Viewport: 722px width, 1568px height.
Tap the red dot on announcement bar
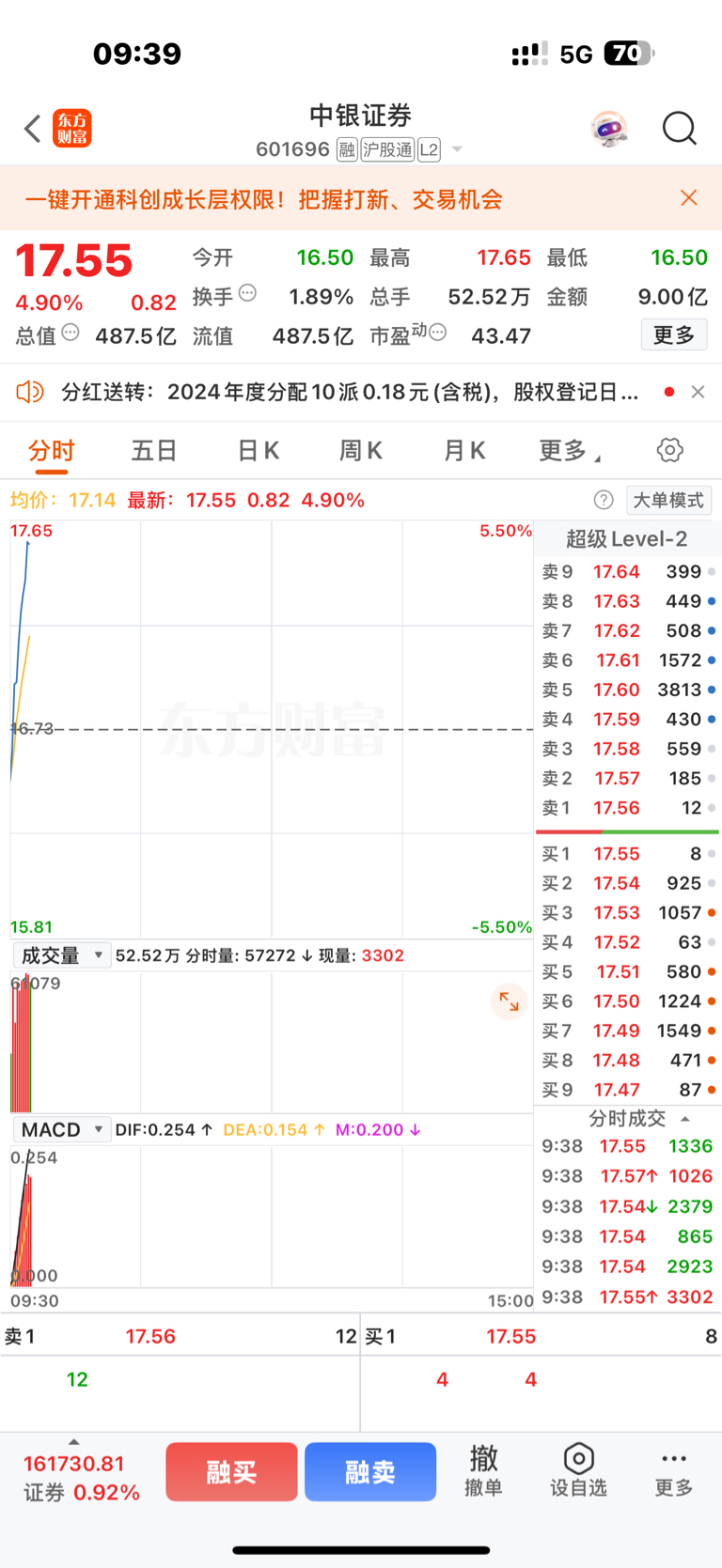pyautogui.click(x=669, y=392)
